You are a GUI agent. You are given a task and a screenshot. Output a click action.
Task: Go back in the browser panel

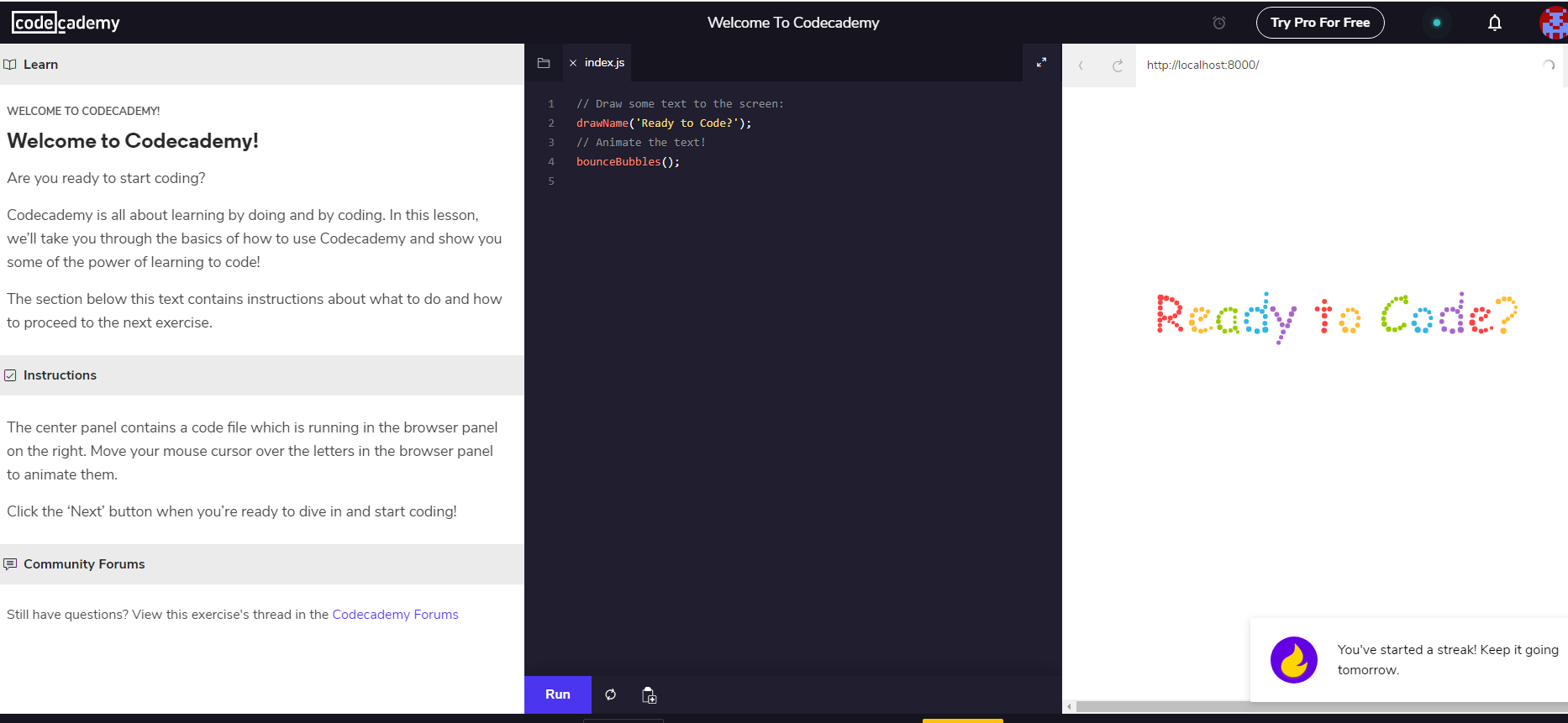coord(1081,65)
